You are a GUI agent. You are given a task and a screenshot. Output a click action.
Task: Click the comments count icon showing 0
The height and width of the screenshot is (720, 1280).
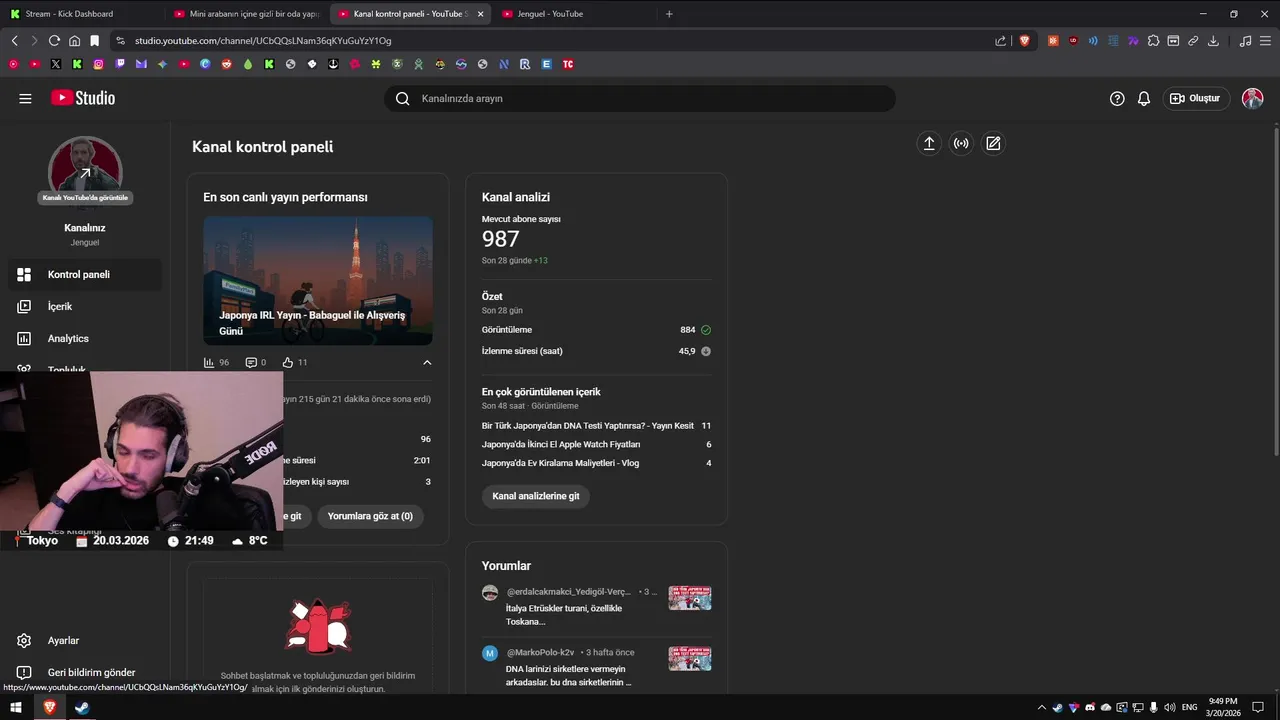pos(256,362)
